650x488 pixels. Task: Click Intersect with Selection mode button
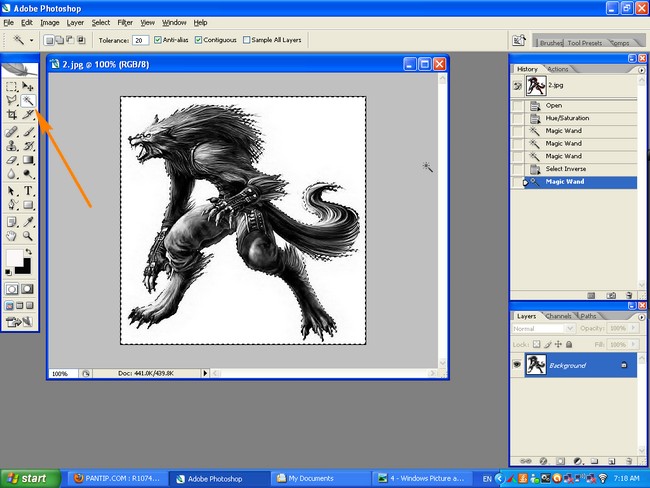tap(81, 40)
